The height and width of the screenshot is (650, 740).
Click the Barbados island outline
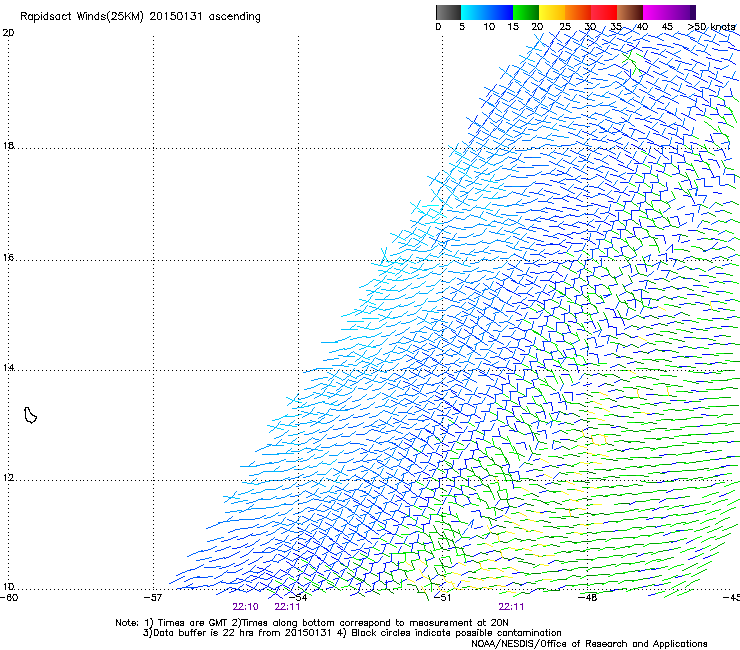(x=30, y=415)
